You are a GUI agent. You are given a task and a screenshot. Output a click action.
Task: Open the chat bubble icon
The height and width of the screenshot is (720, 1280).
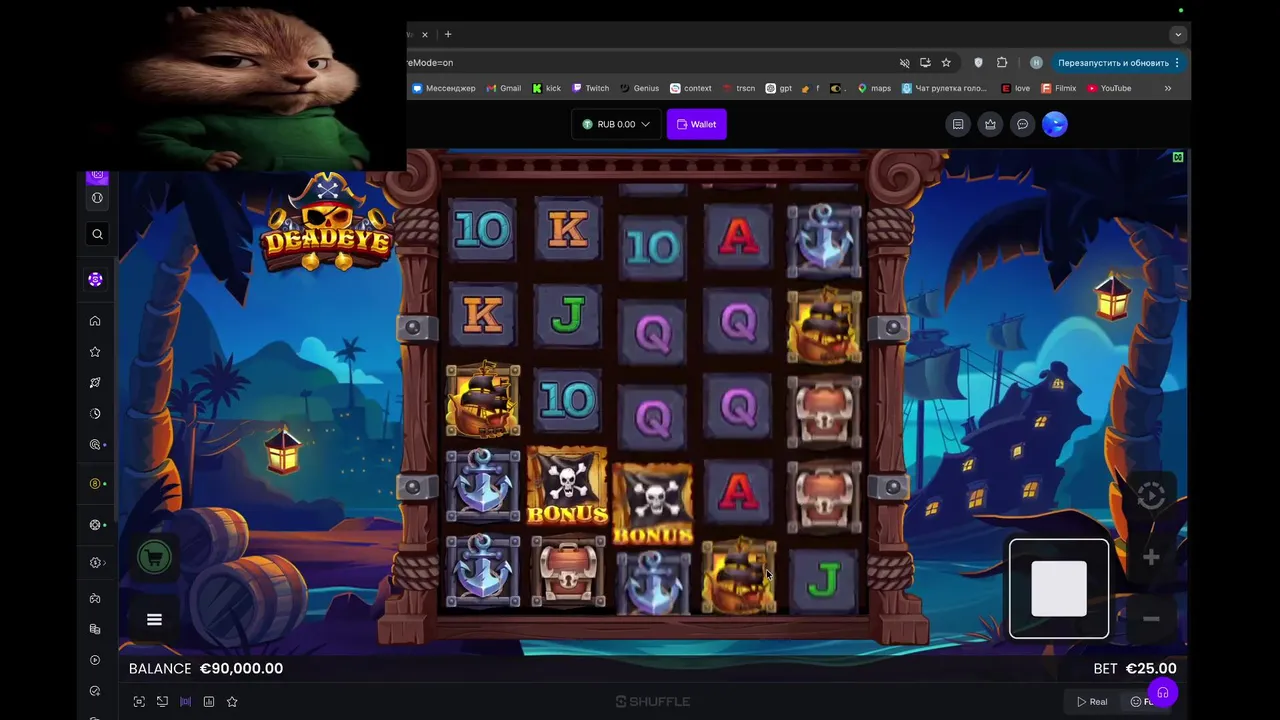(x=1022, y=124)
